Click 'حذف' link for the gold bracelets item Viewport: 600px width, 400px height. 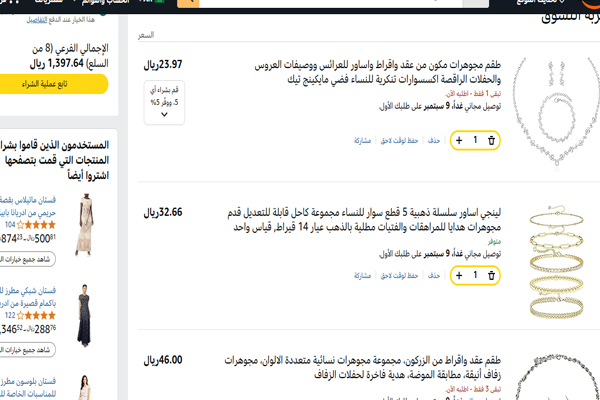[x=434, y=275]
